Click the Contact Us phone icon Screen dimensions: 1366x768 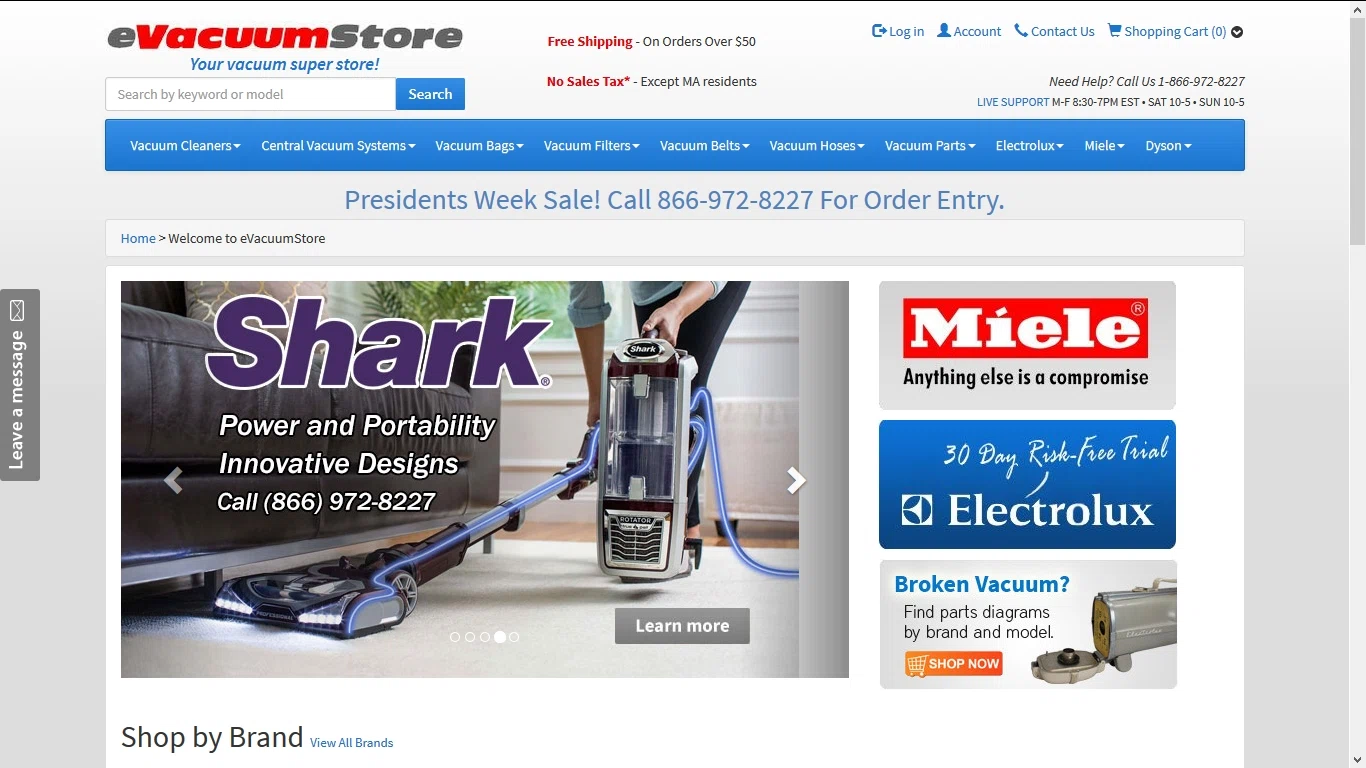[1021, 31]
